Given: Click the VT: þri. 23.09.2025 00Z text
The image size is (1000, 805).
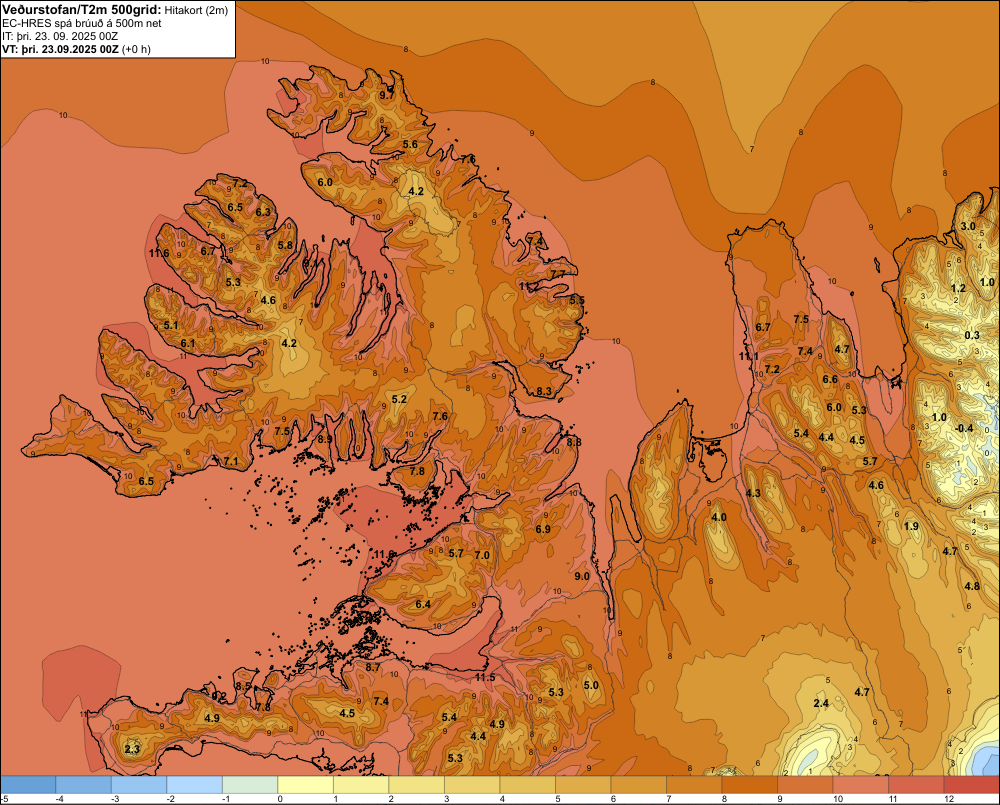Looking at the screenshot, I should 60,49.
